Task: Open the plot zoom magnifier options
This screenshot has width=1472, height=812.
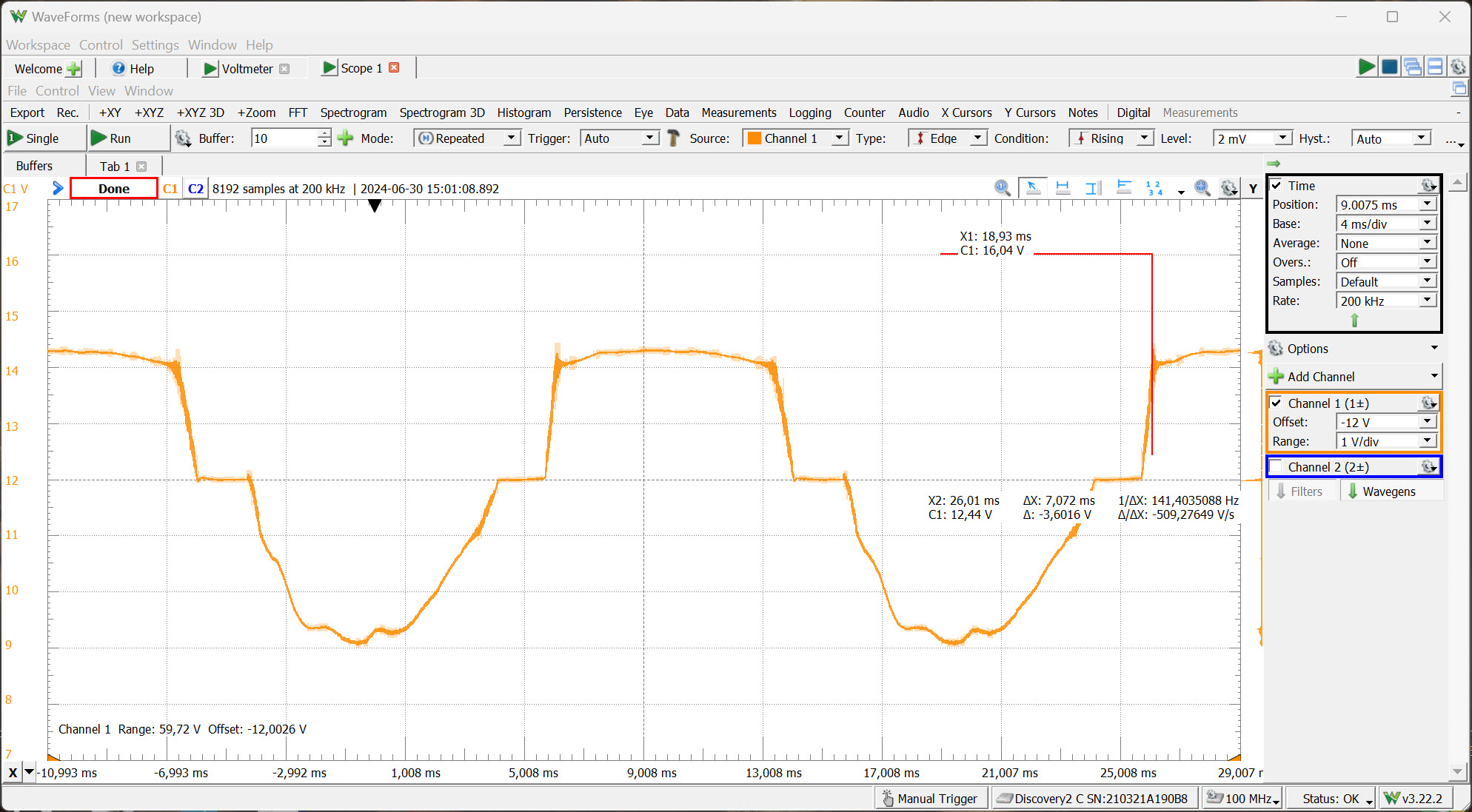Action: pyautogui.click(x=1202, y=187)
